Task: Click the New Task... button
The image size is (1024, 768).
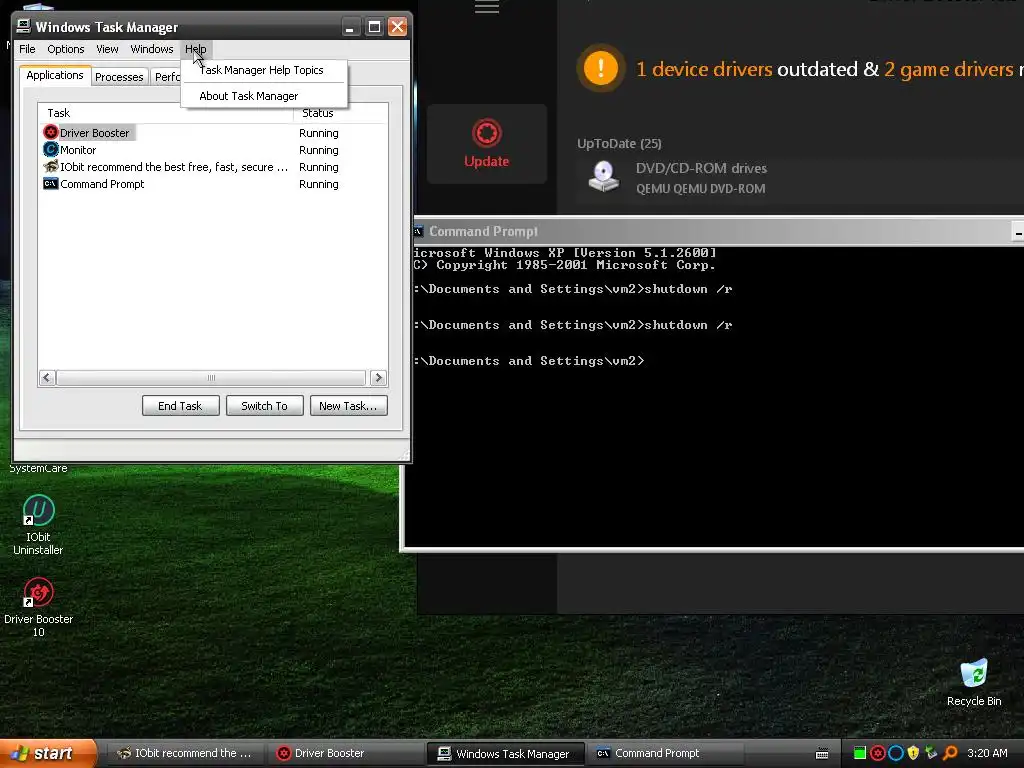Action: point(348,406)
